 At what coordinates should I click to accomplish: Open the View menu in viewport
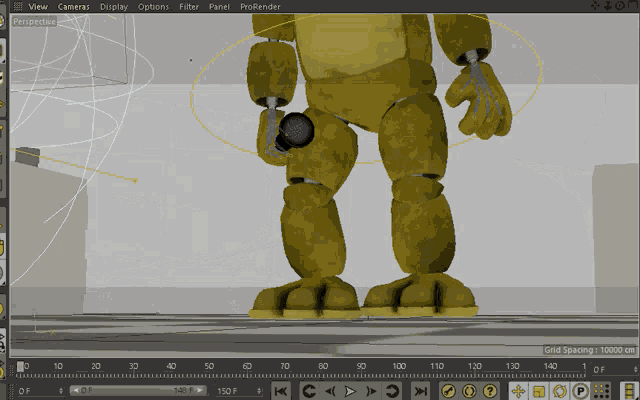38,7
